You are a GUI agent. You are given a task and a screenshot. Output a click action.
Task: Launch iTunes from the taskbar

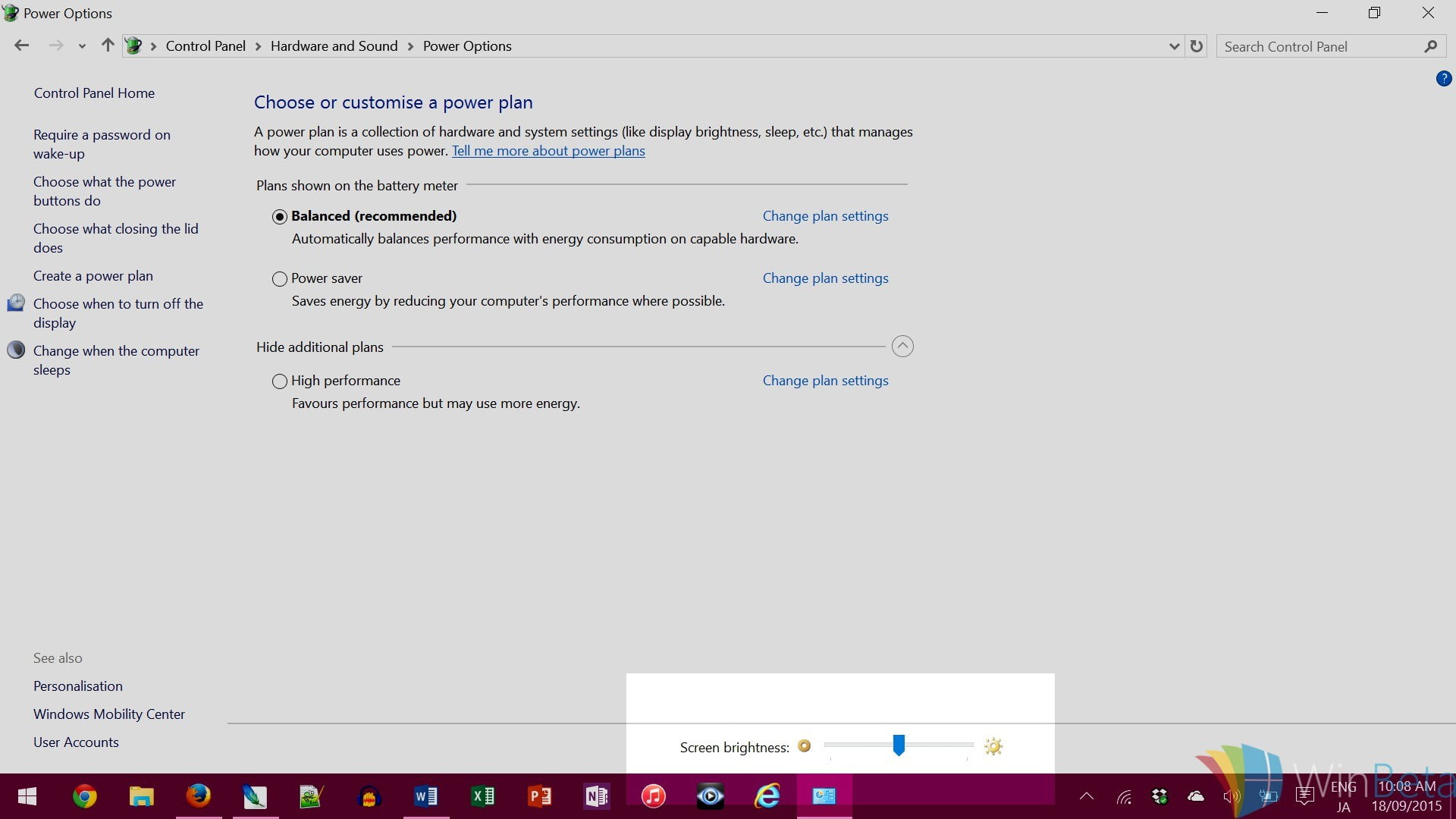[654, 795]
